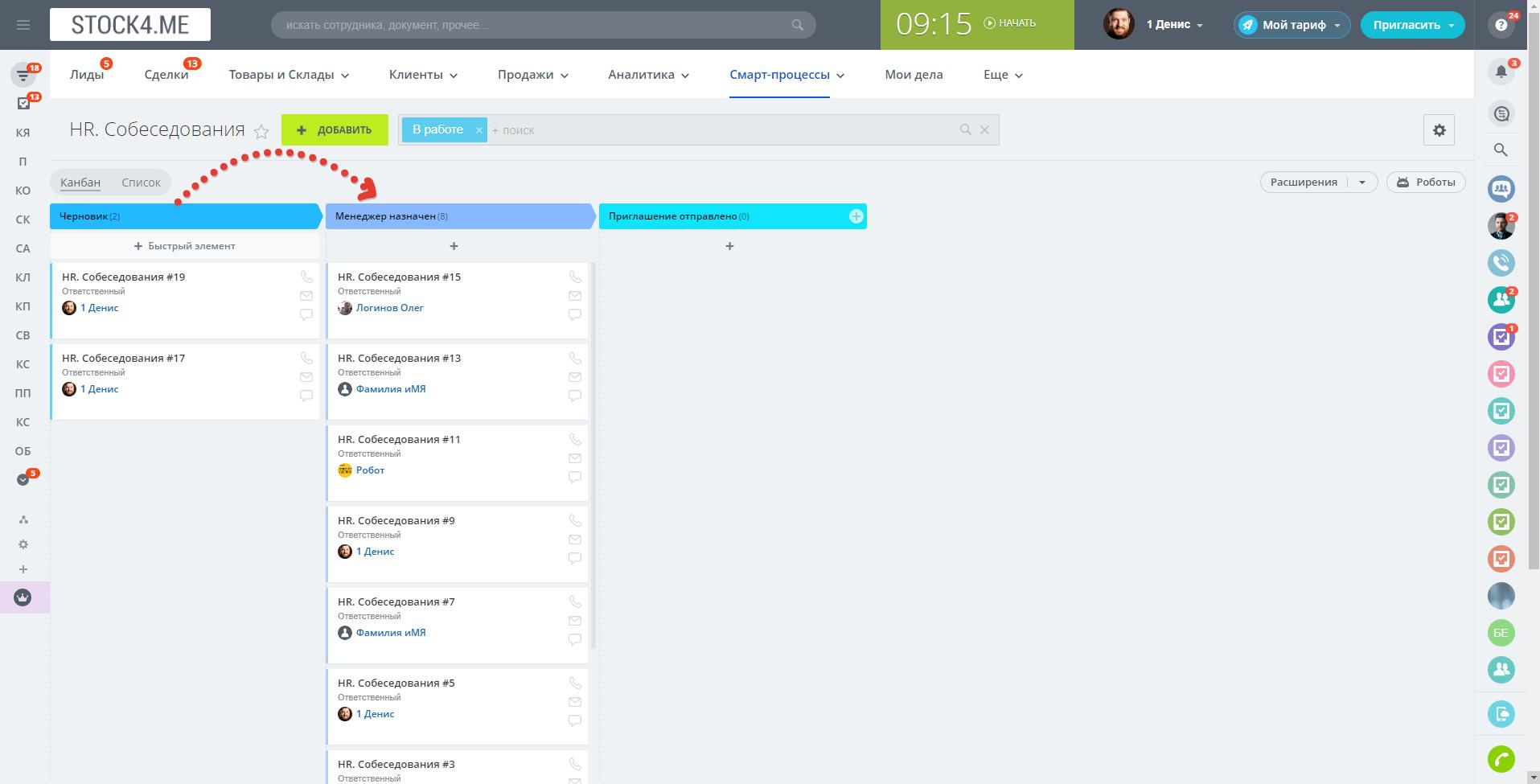Screen dimensions: 1540x784
Task: Start the workday with Начать button
Action: (x=1010, y=23)
